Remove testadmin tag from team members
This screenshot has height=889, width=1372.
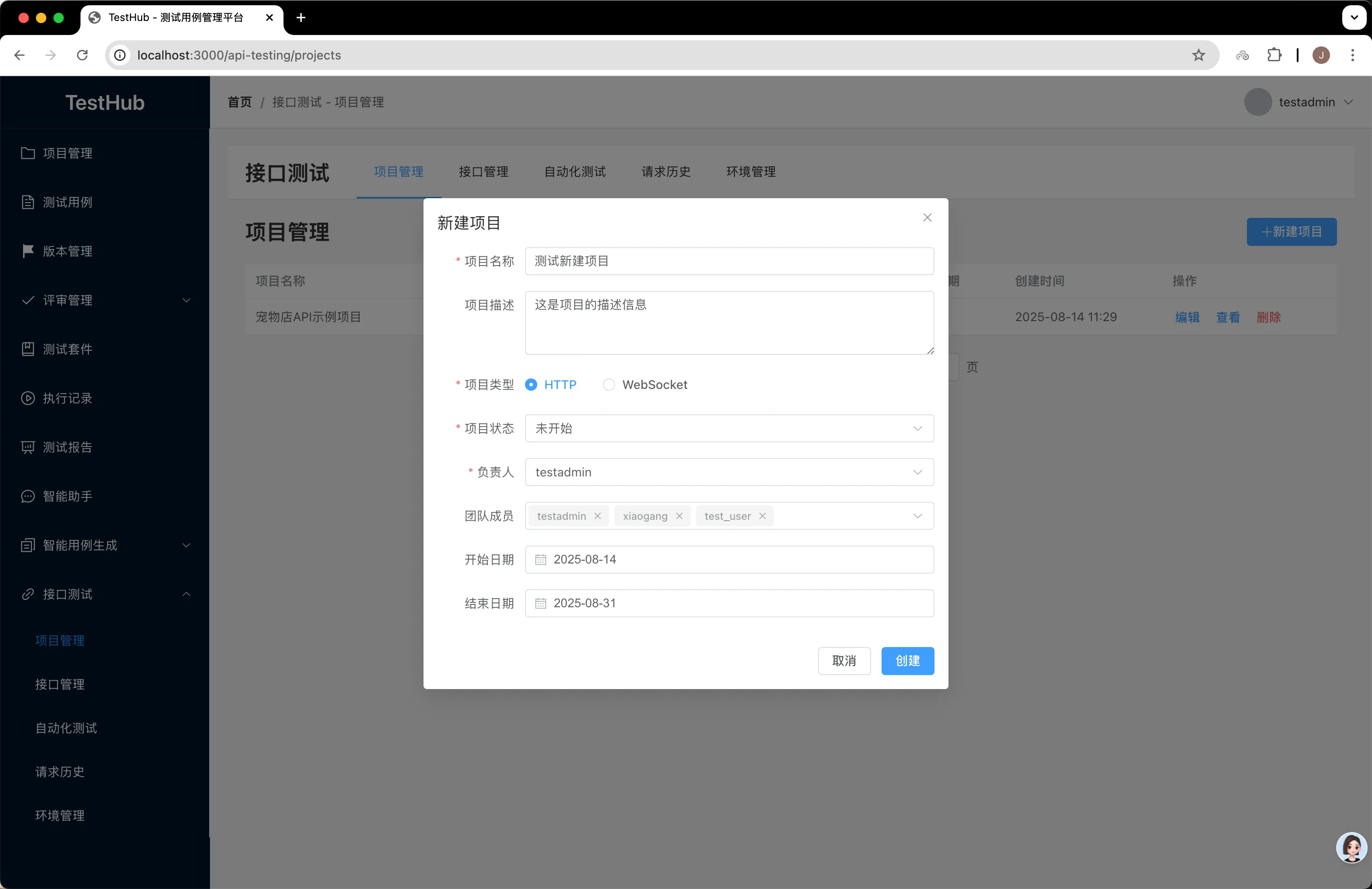pyautogui.click(x=597, y=516)
